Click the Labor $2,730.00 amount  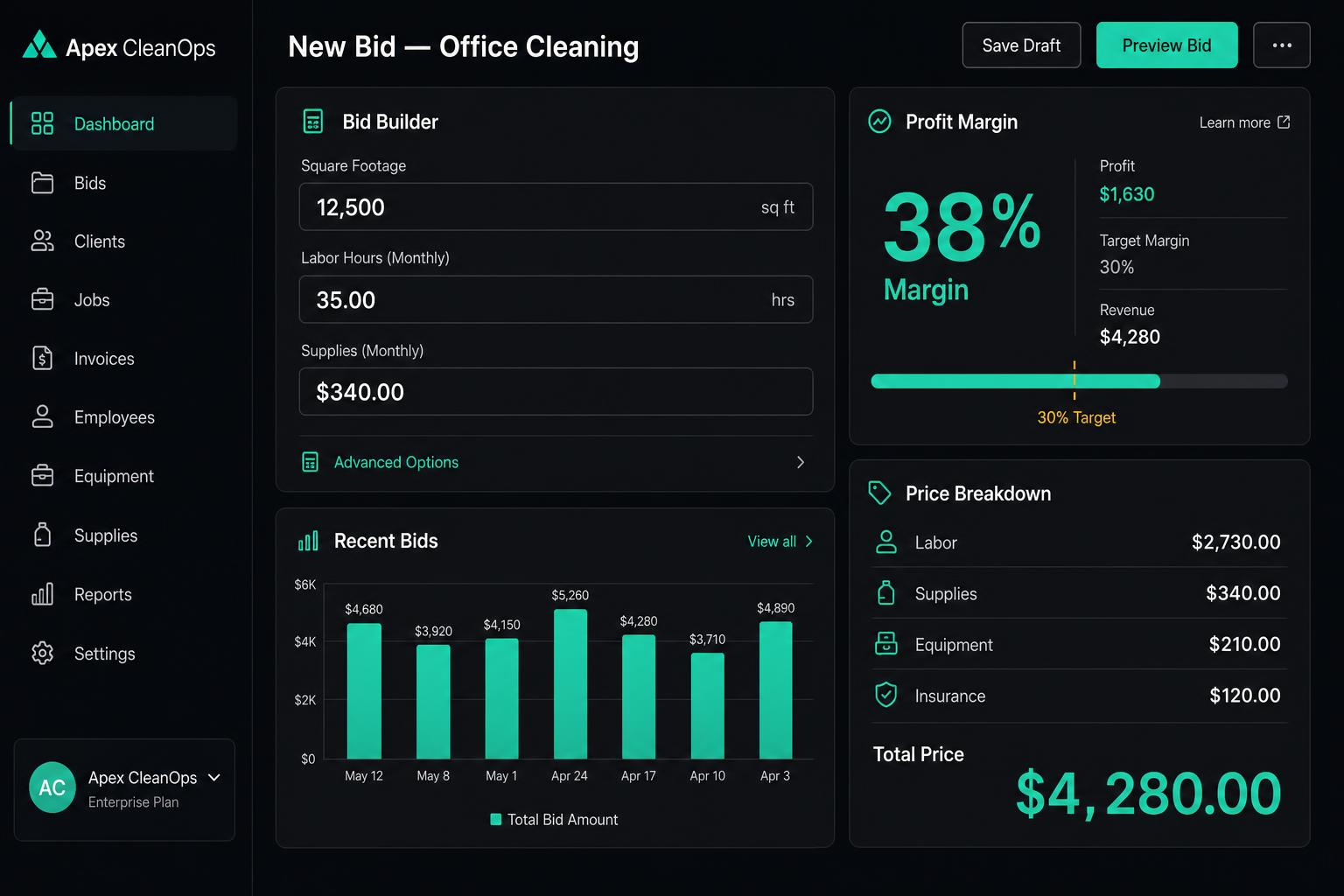coord(1235,542)
